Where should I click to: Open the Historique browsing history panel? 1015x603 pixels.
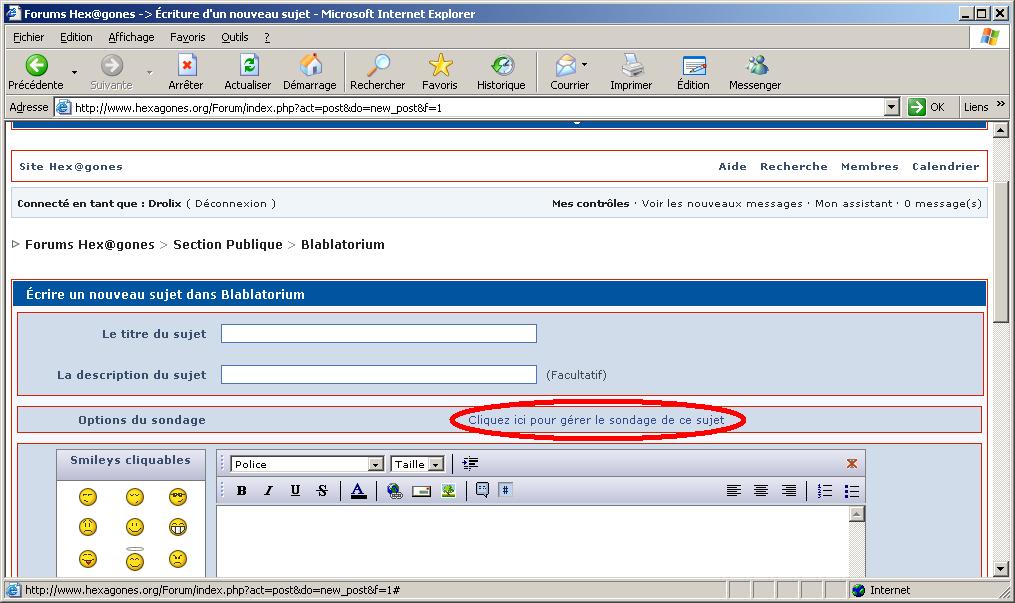(x=501, y=72)
